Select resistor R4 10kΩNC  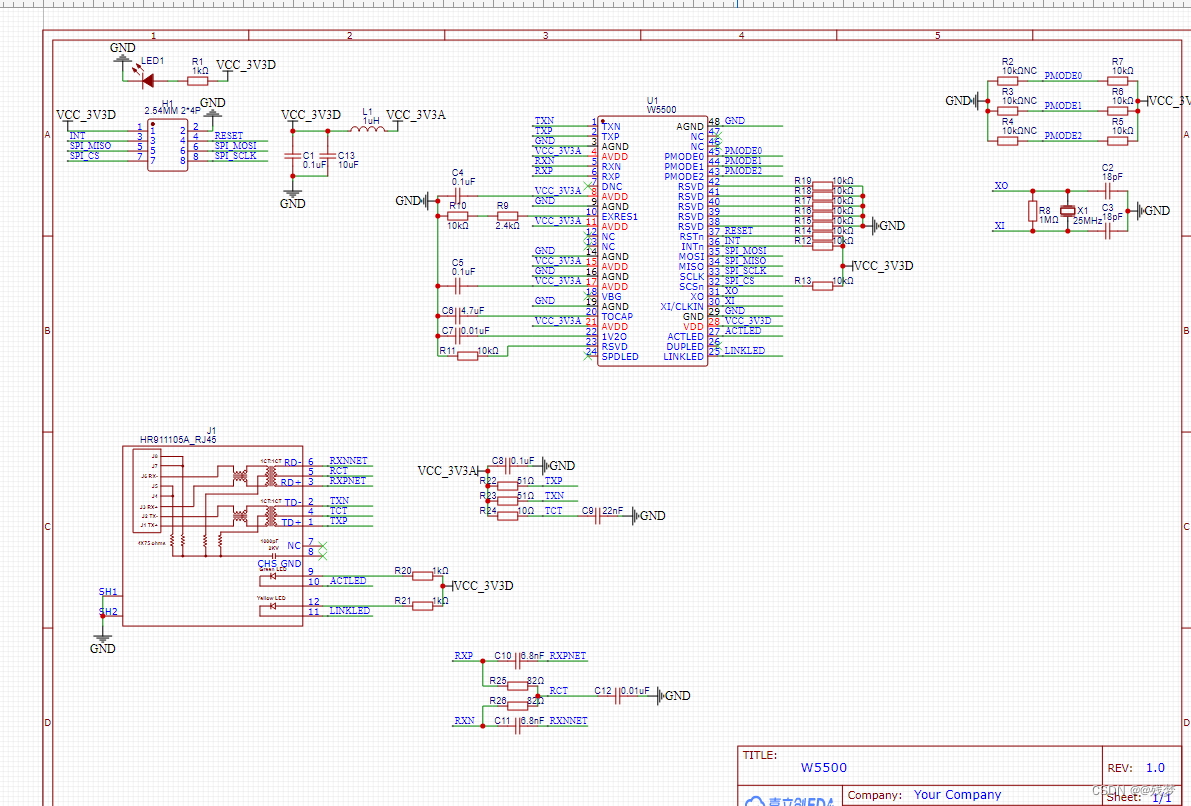click(x=1007, y=141)
